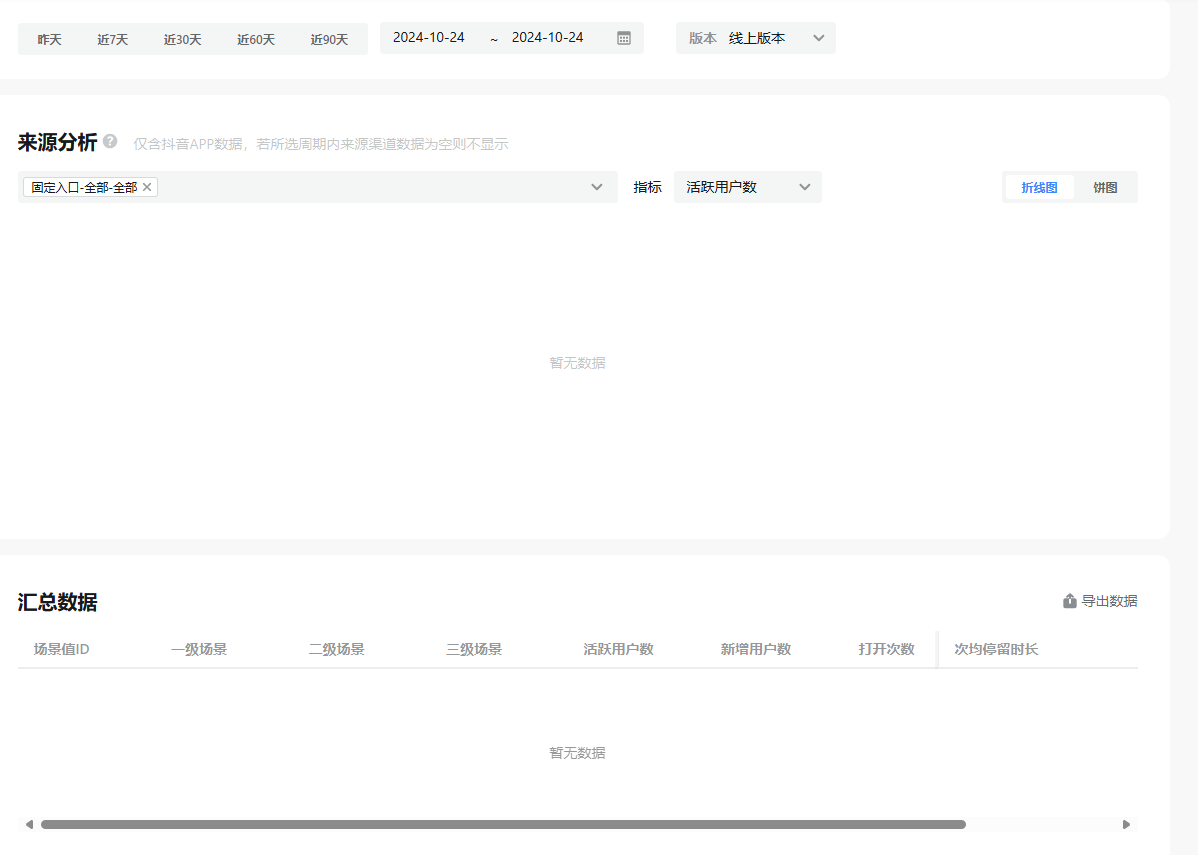Switch to 近90天 time range
Screen dimensions: 1198x855
click(329, 39)
